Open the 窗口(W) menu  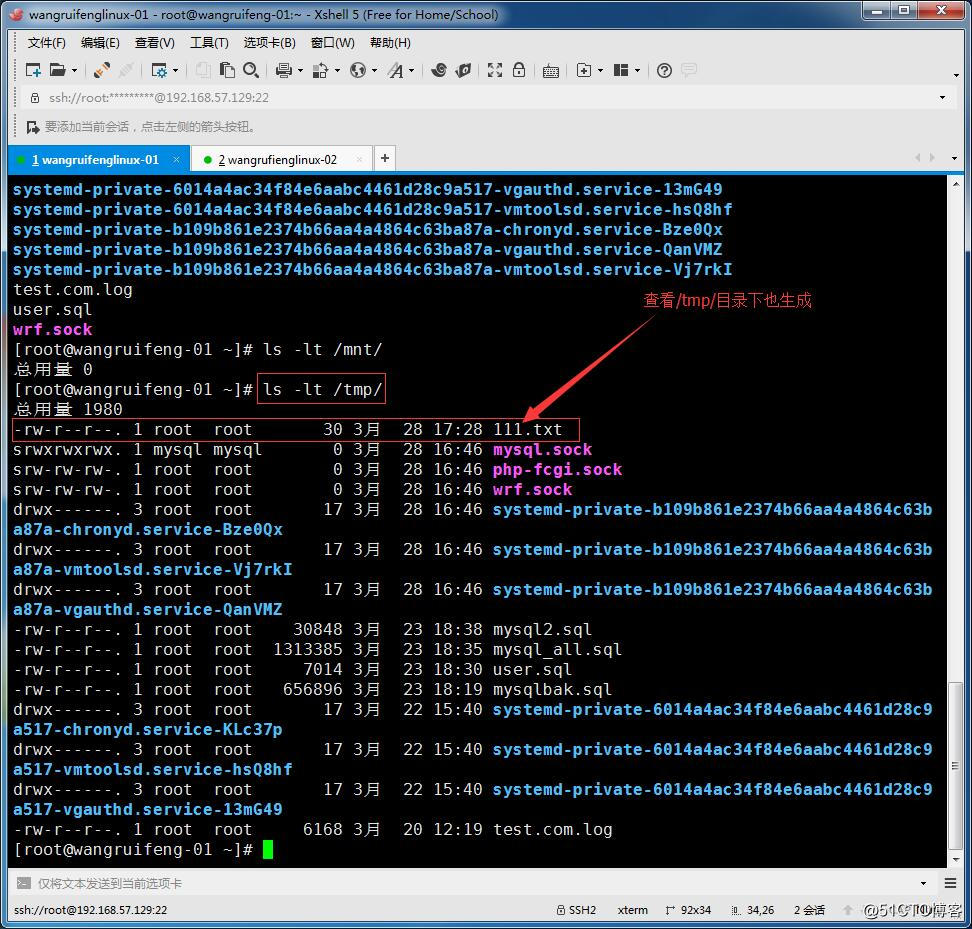[332, 43]
